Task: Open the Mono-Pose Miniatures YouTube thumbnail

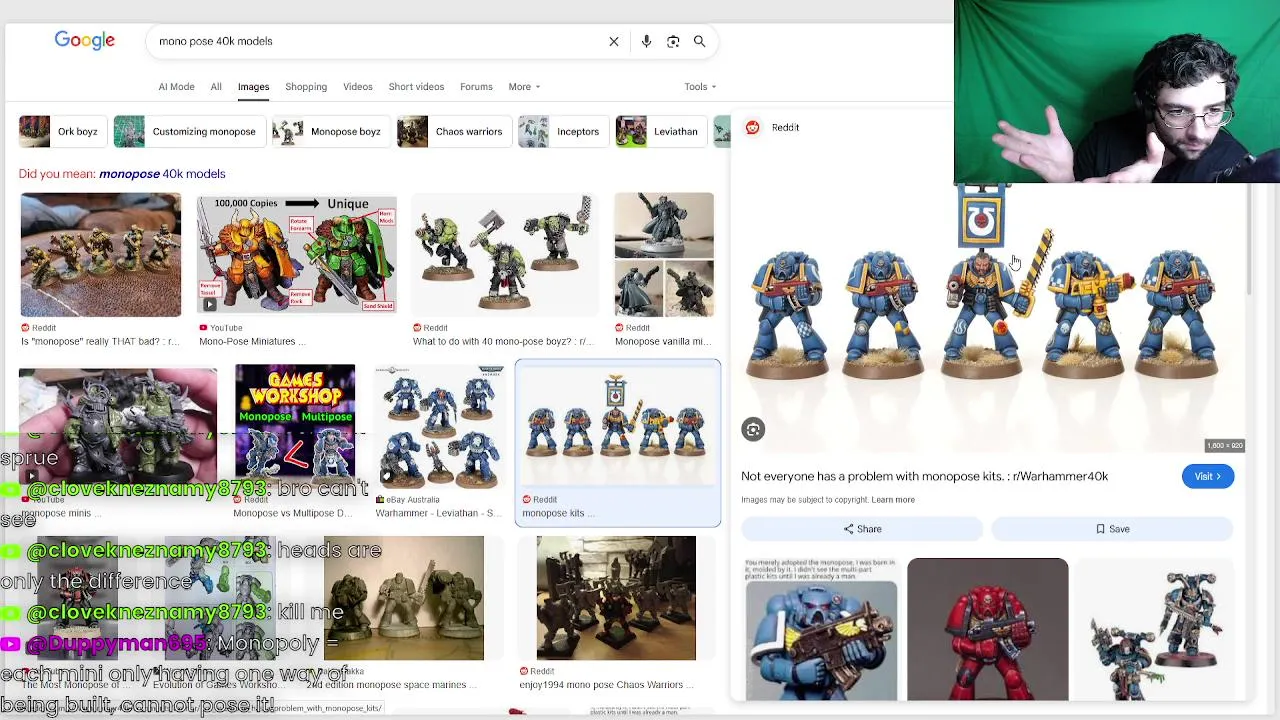Action: click(x=297, y=254)
